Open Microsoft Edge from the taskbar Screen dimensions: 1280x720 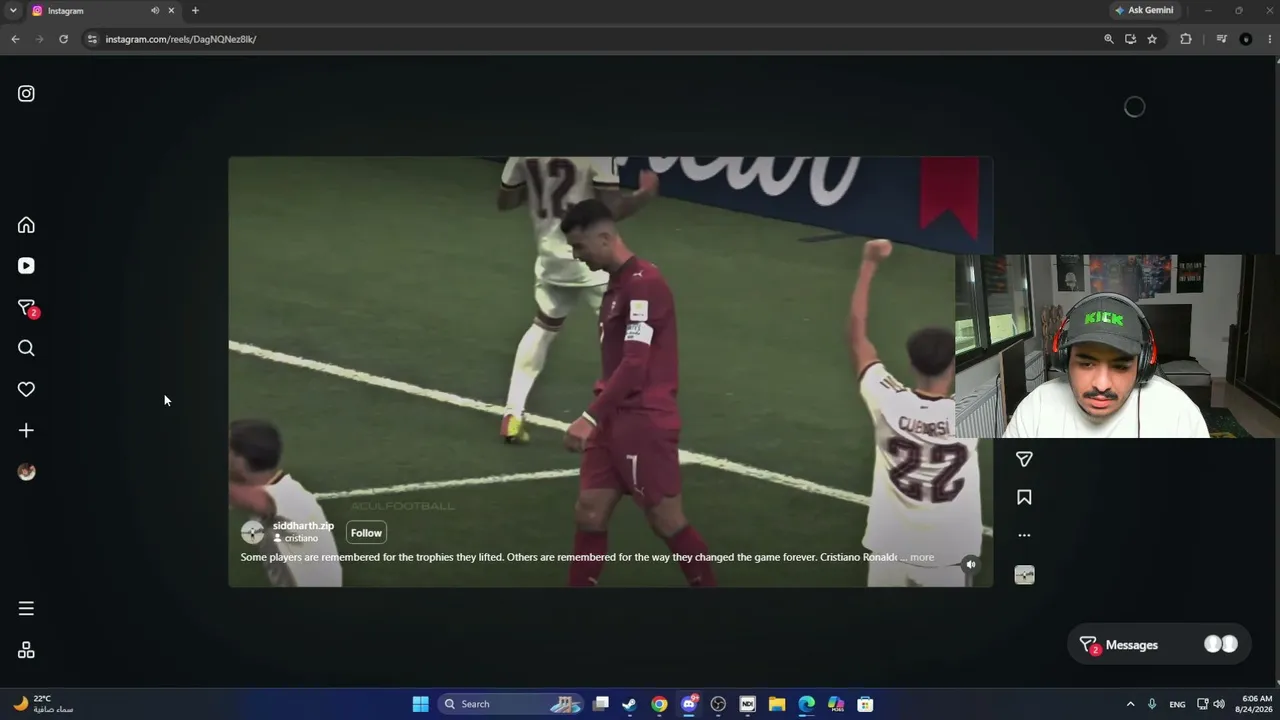806,704
